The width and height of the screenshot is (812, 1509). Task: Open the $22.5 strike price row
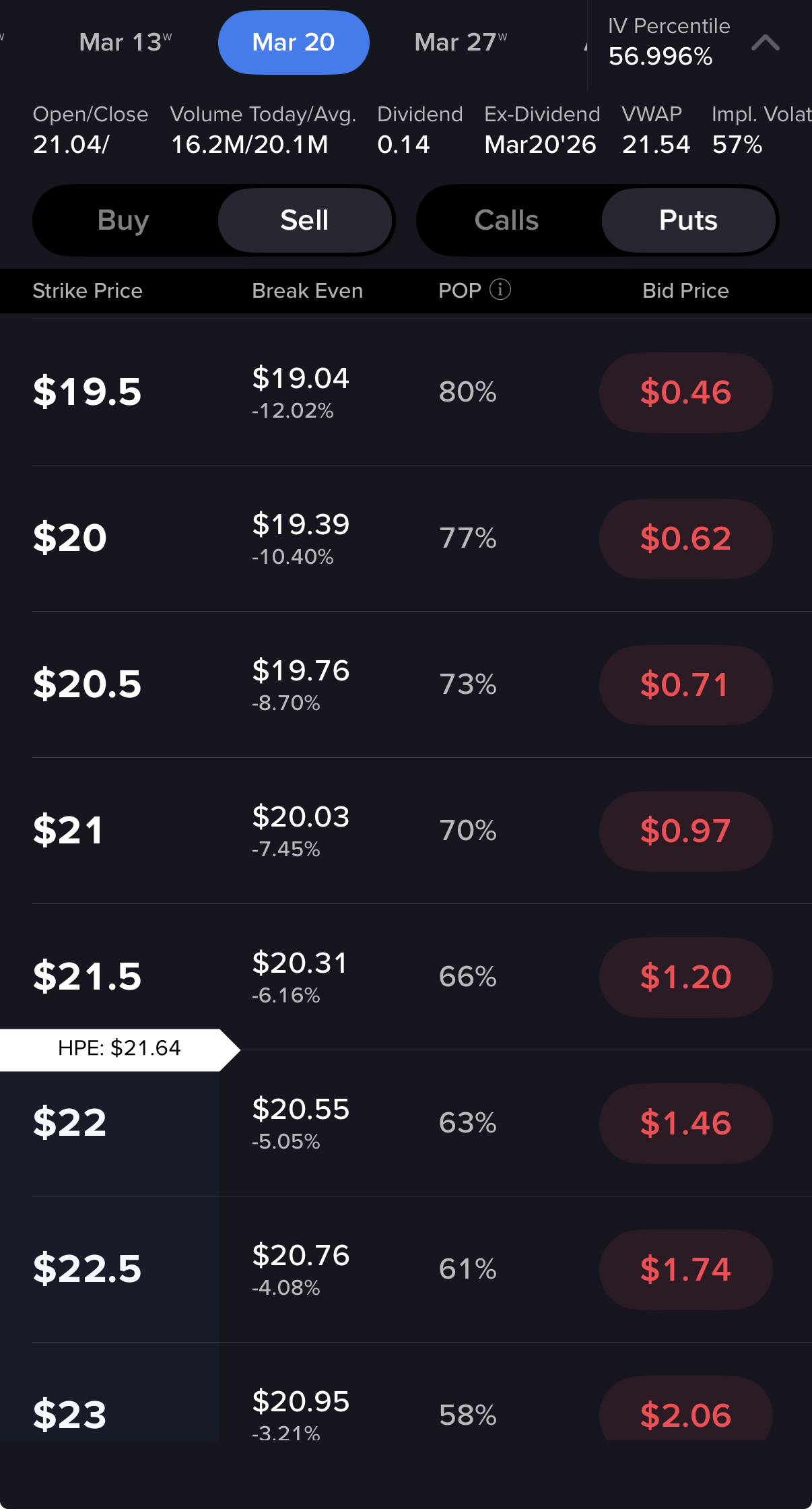[x=88, y=1269]
